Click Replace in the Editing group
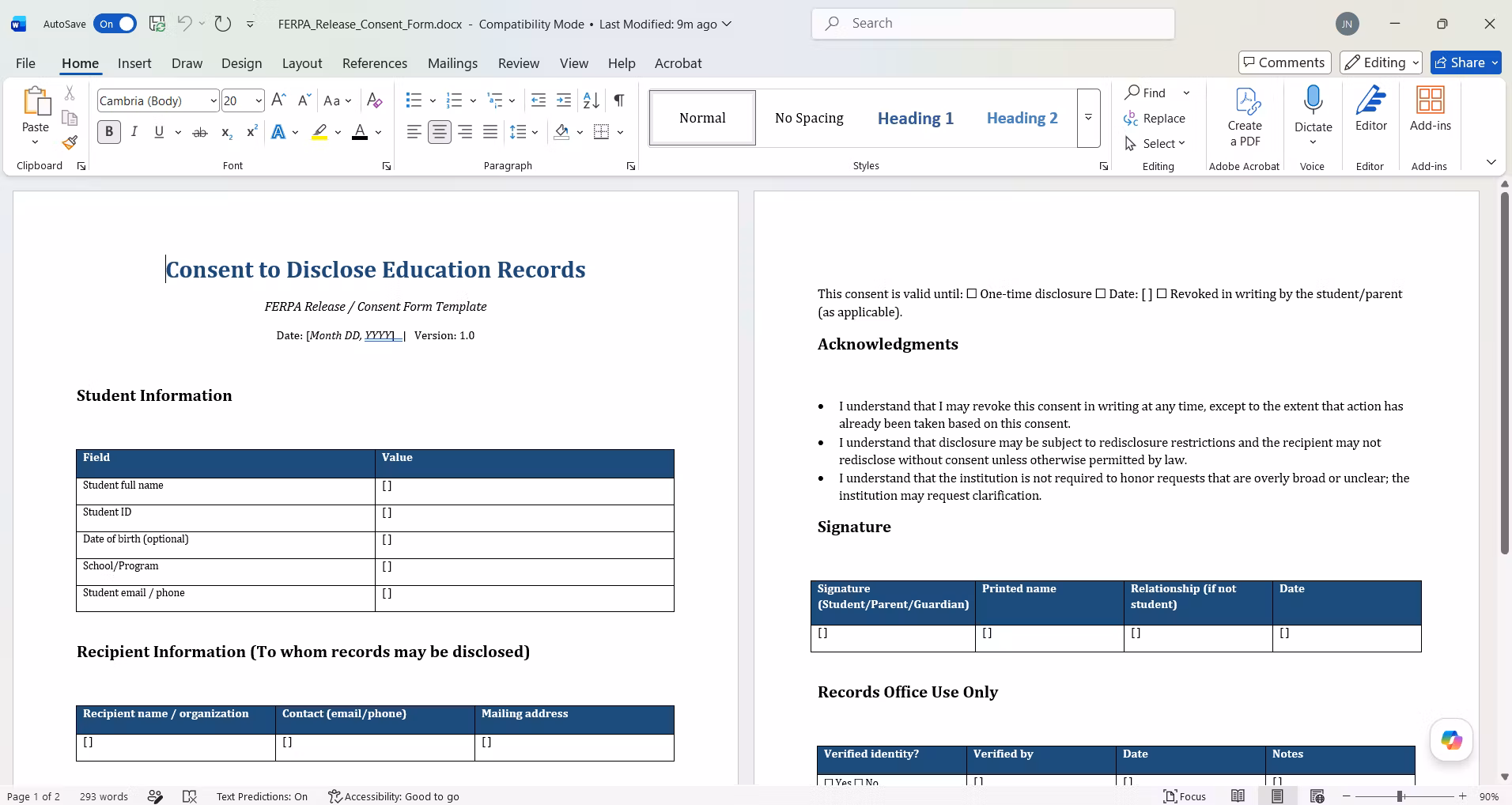Image resolution: width=1512 pixels, height=805 pixels. pos(1155,118)
